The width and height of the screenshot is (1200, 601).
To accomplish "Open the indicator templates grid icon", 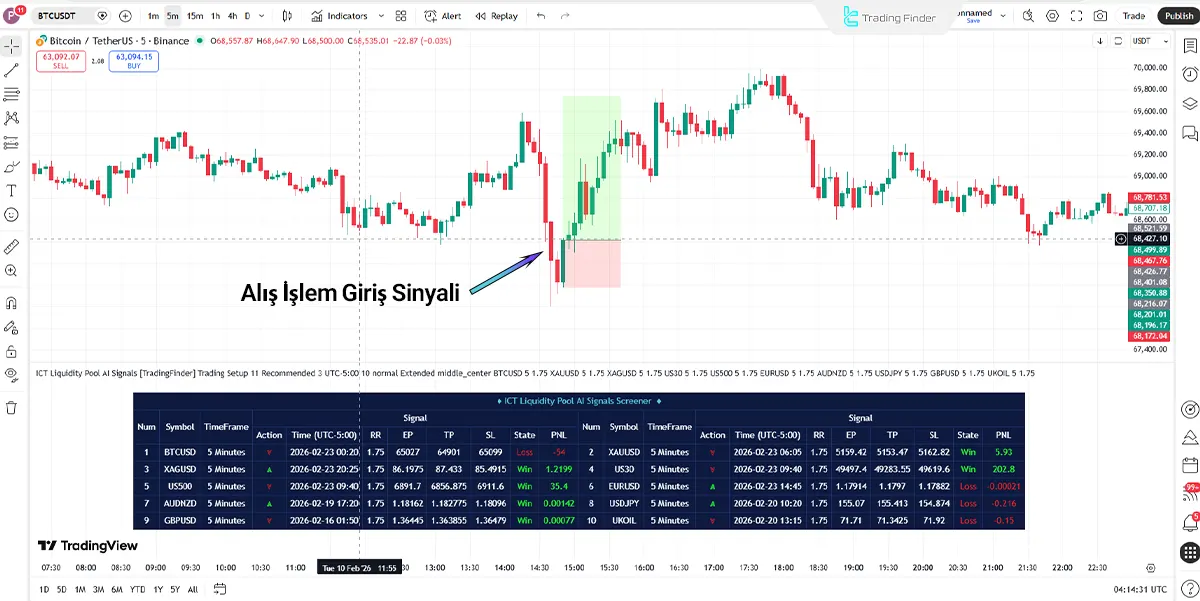I will pyautogui.click(x=401, y=16).
